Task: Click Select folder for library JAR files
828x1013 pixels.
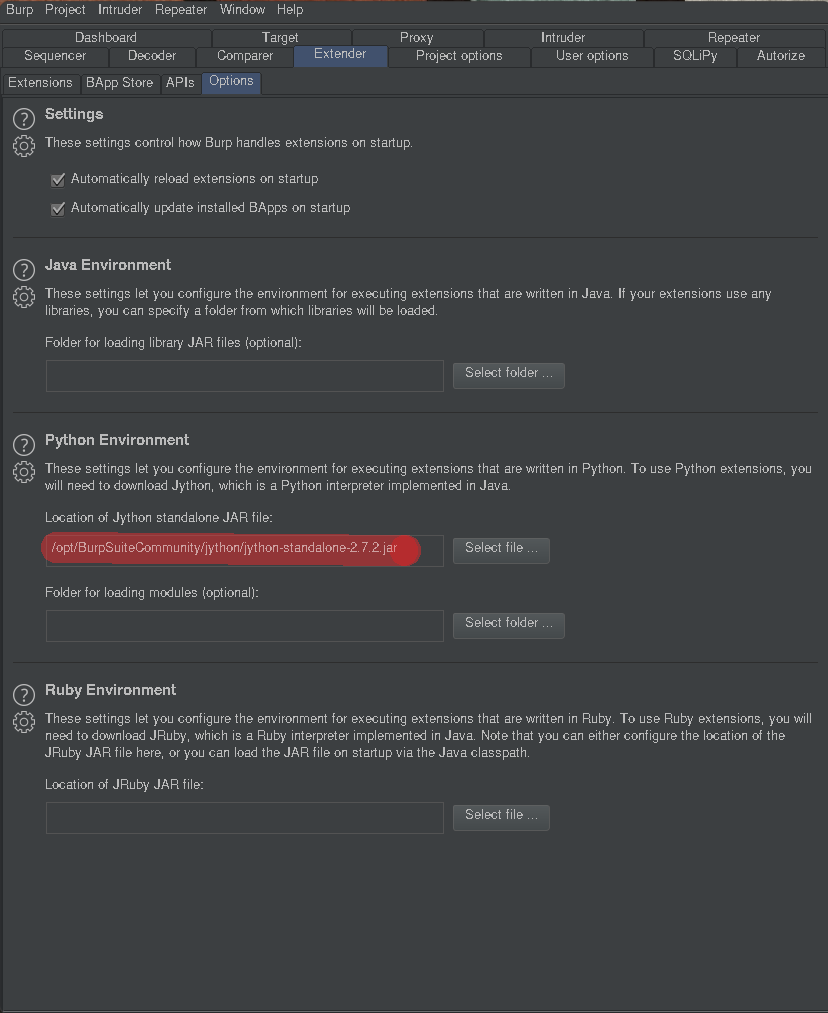Action: point(508,374)
